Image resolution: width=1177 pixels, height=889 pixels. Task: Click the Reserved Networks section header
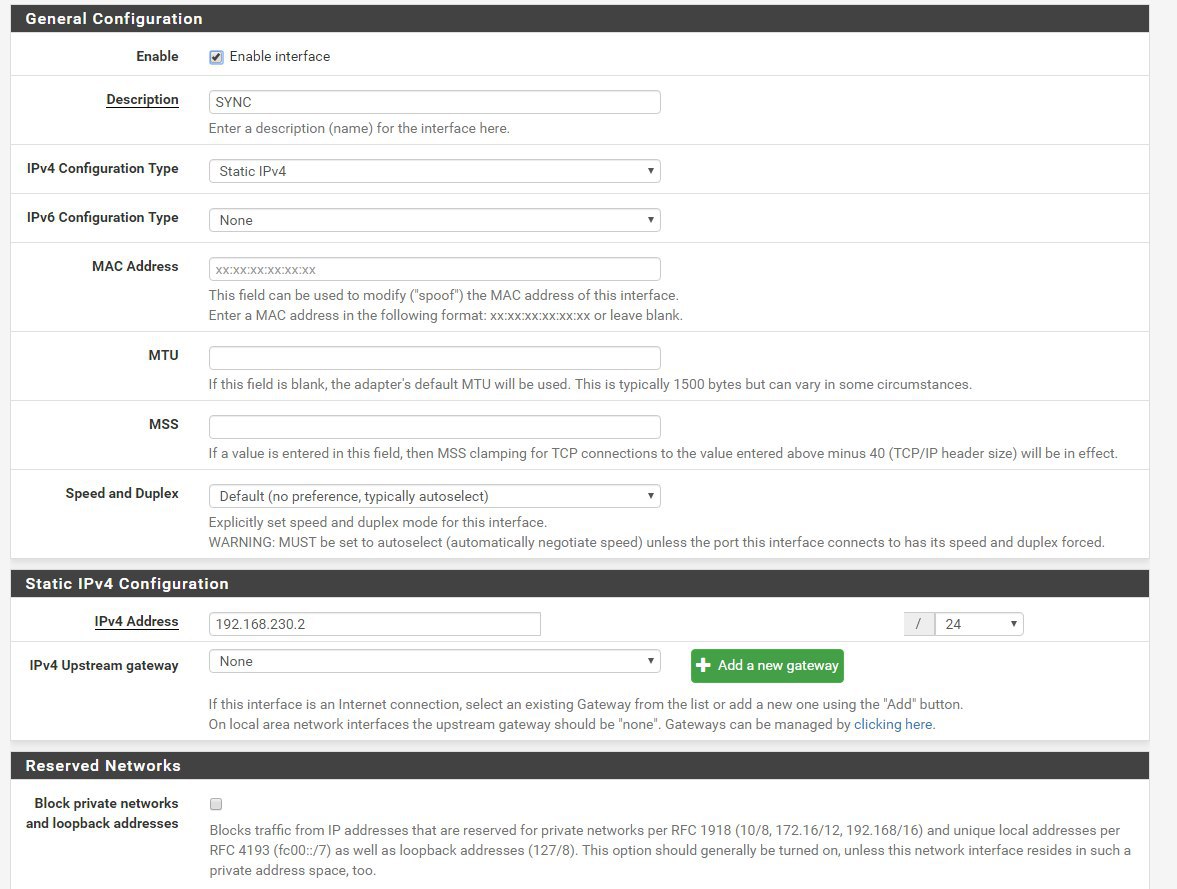(x=579, y=766)
